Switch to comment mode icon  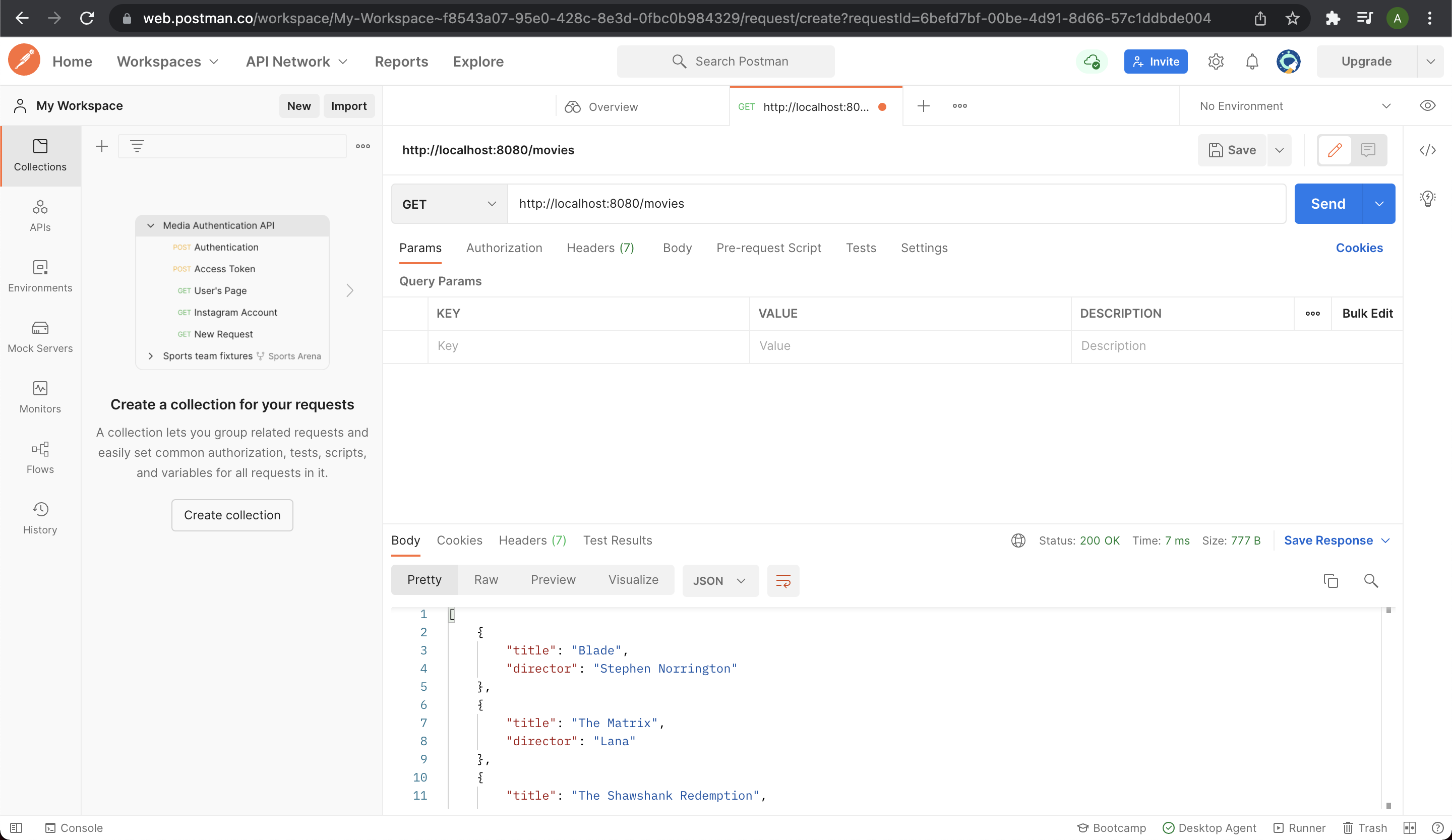[1368, 150]
